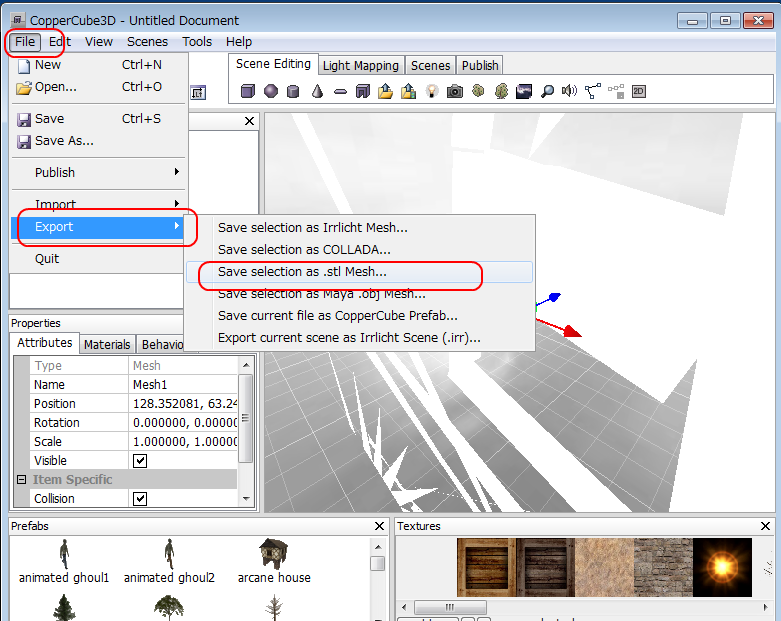The image size is (781, 621).
Task: Choose Save selection as COLLADA
Action: (360, 249)
